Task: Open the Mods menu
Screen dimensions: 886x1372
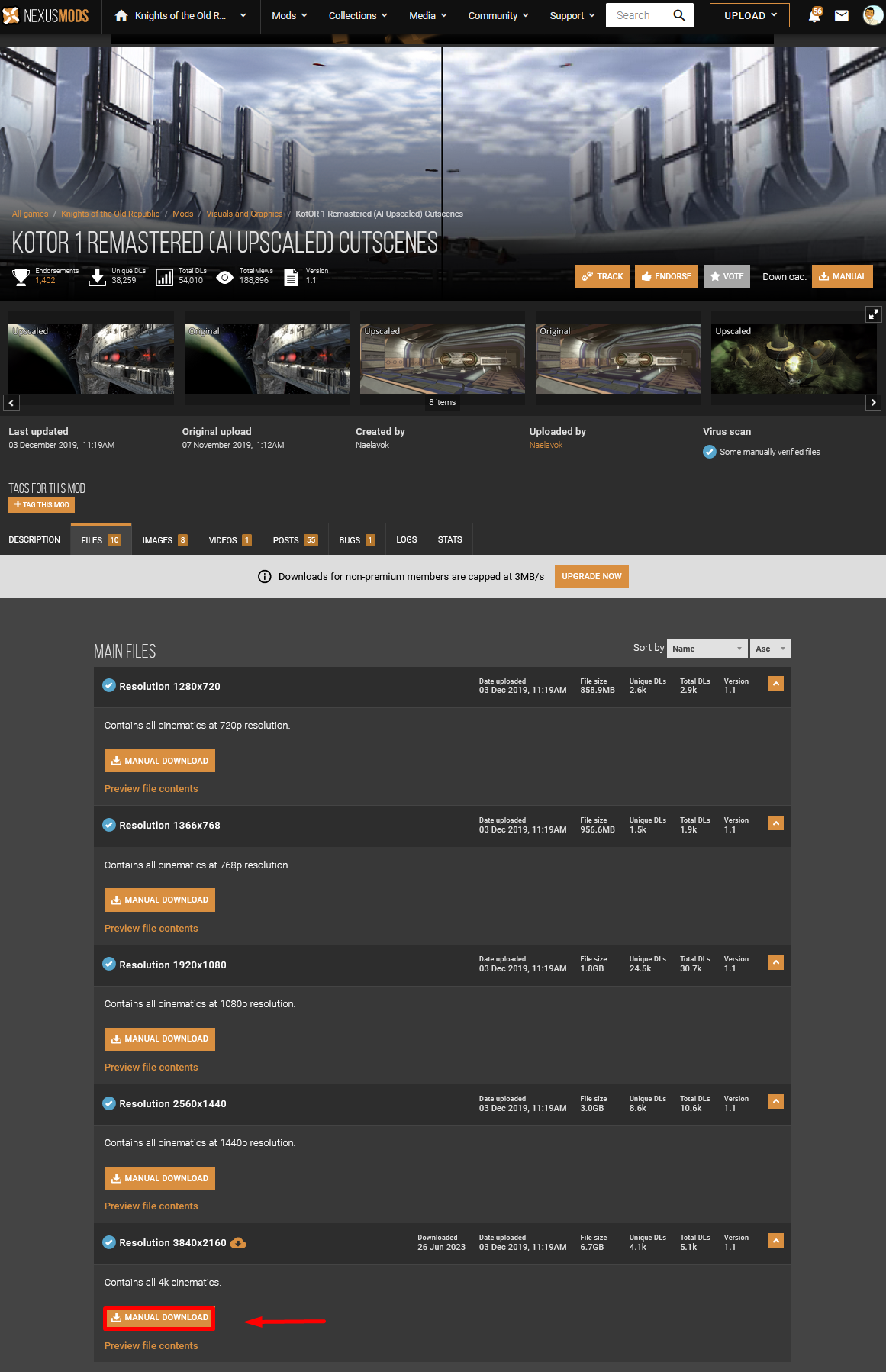Action: tap(289, 15)
